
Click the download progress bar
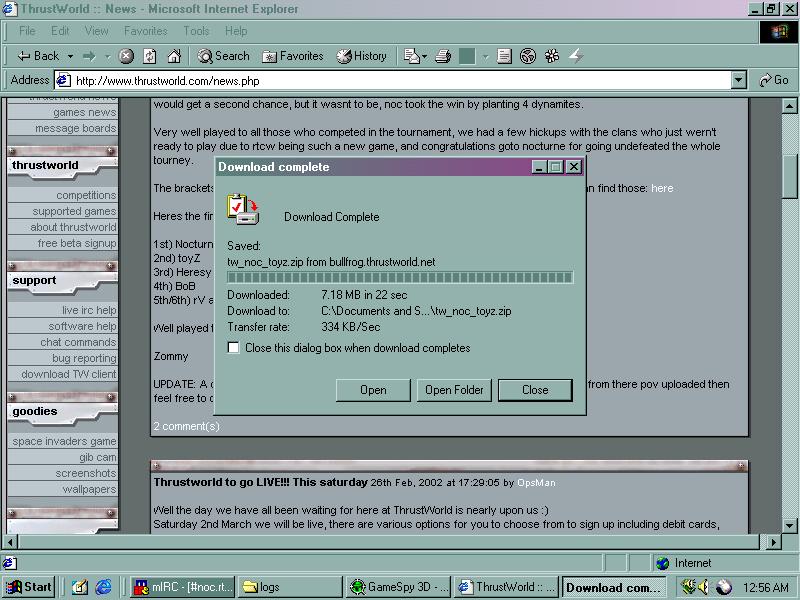pos(400,277)
